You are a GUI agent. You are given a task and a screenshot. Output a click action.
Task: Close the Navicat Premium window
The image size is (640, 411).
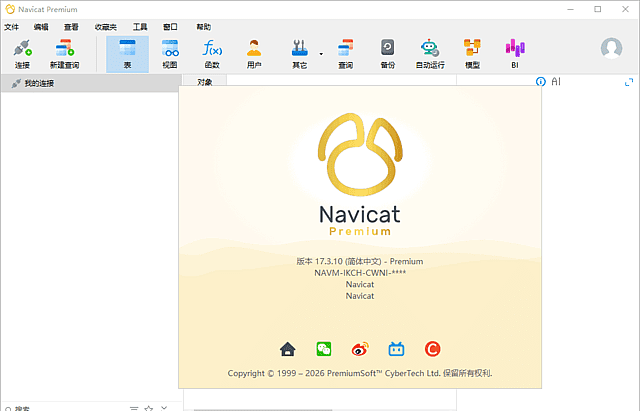(x=625, y=9)
